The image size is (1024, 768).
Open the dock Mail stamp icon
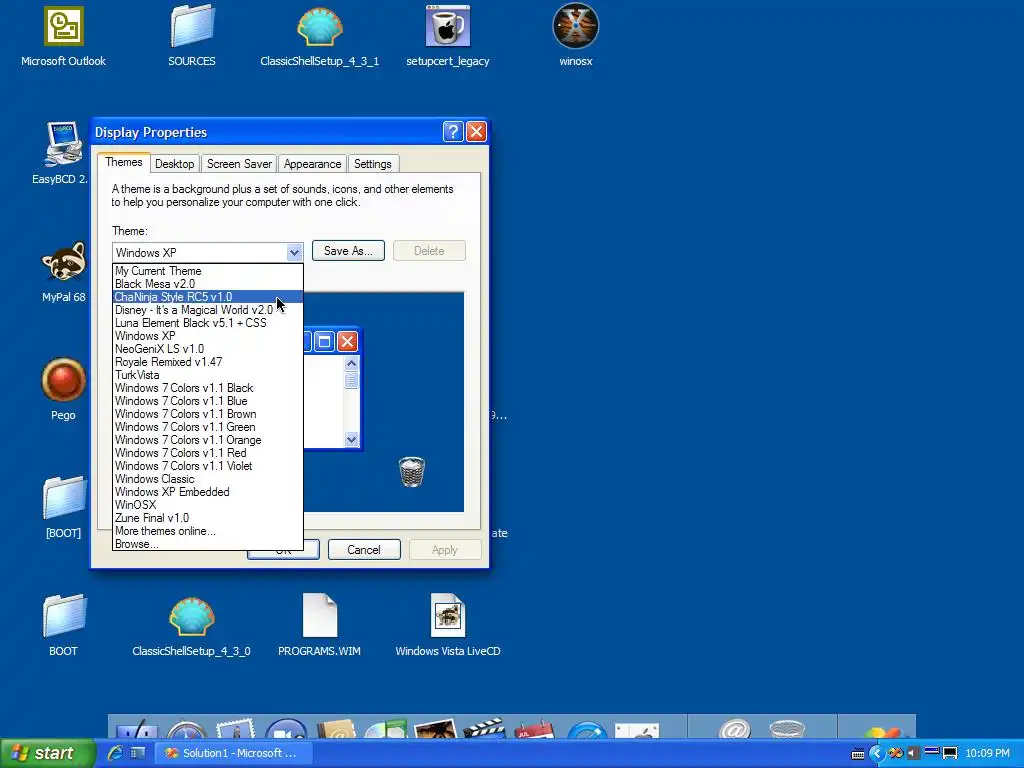(x=235, y=729)
